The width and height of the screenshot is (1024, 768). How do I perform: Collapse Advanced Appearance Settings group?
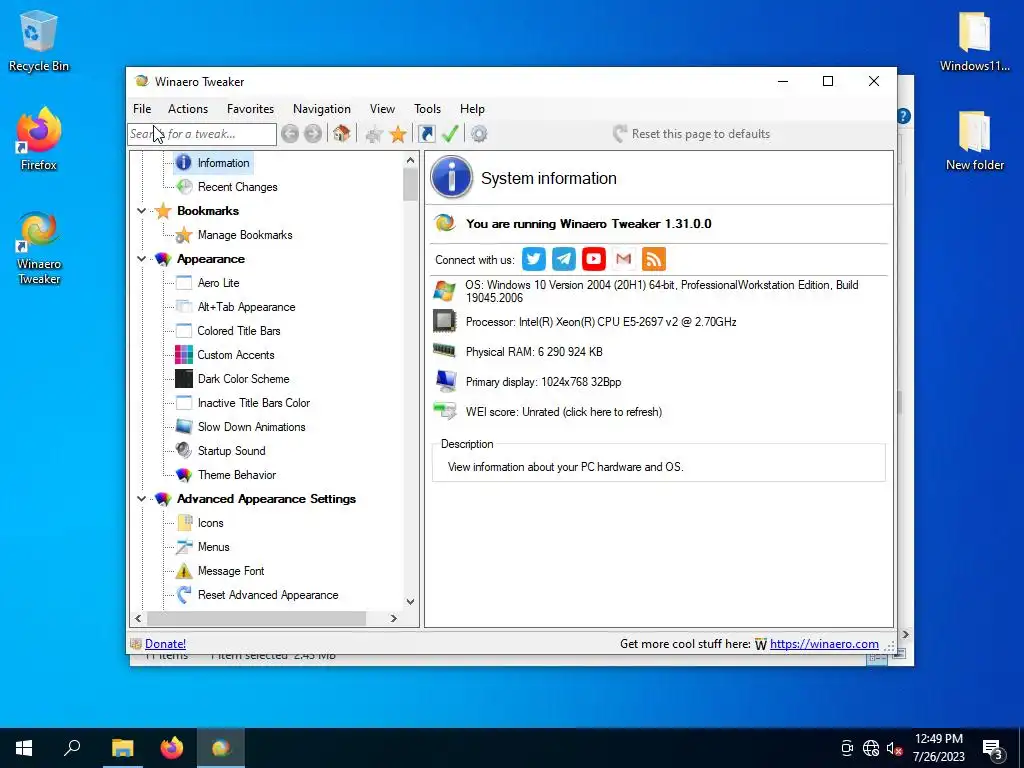pyautogui.click(x=141, y=499)
